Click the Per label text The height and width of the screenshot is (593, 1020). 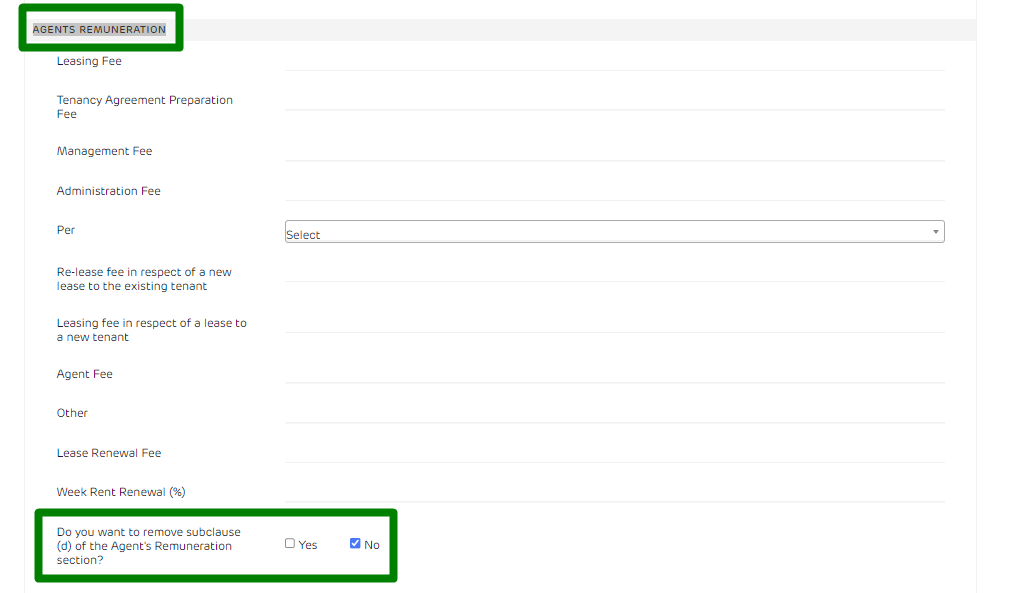pyautogui.click(x=66, y=230)
